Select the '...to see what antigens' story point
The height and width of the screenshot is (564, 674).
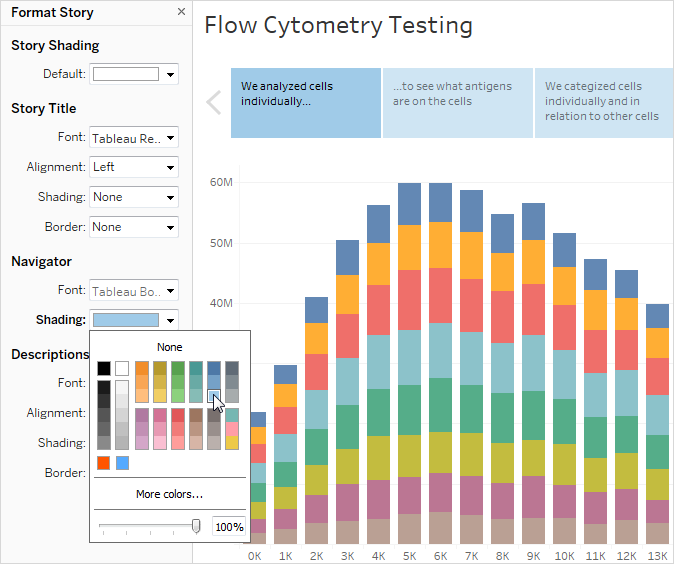point(458,103)
